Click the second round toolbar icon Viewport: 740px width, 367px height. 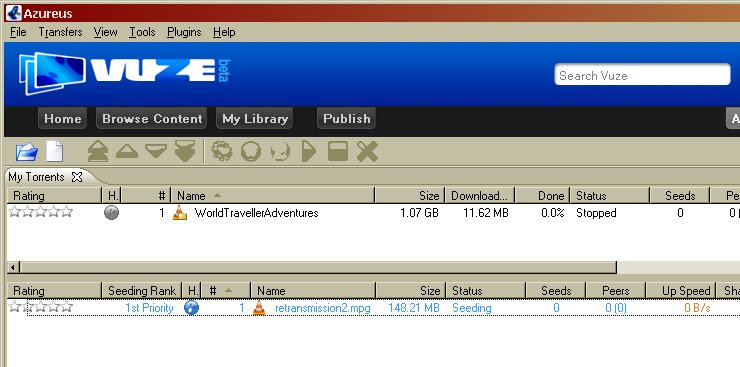coord(251,151)
